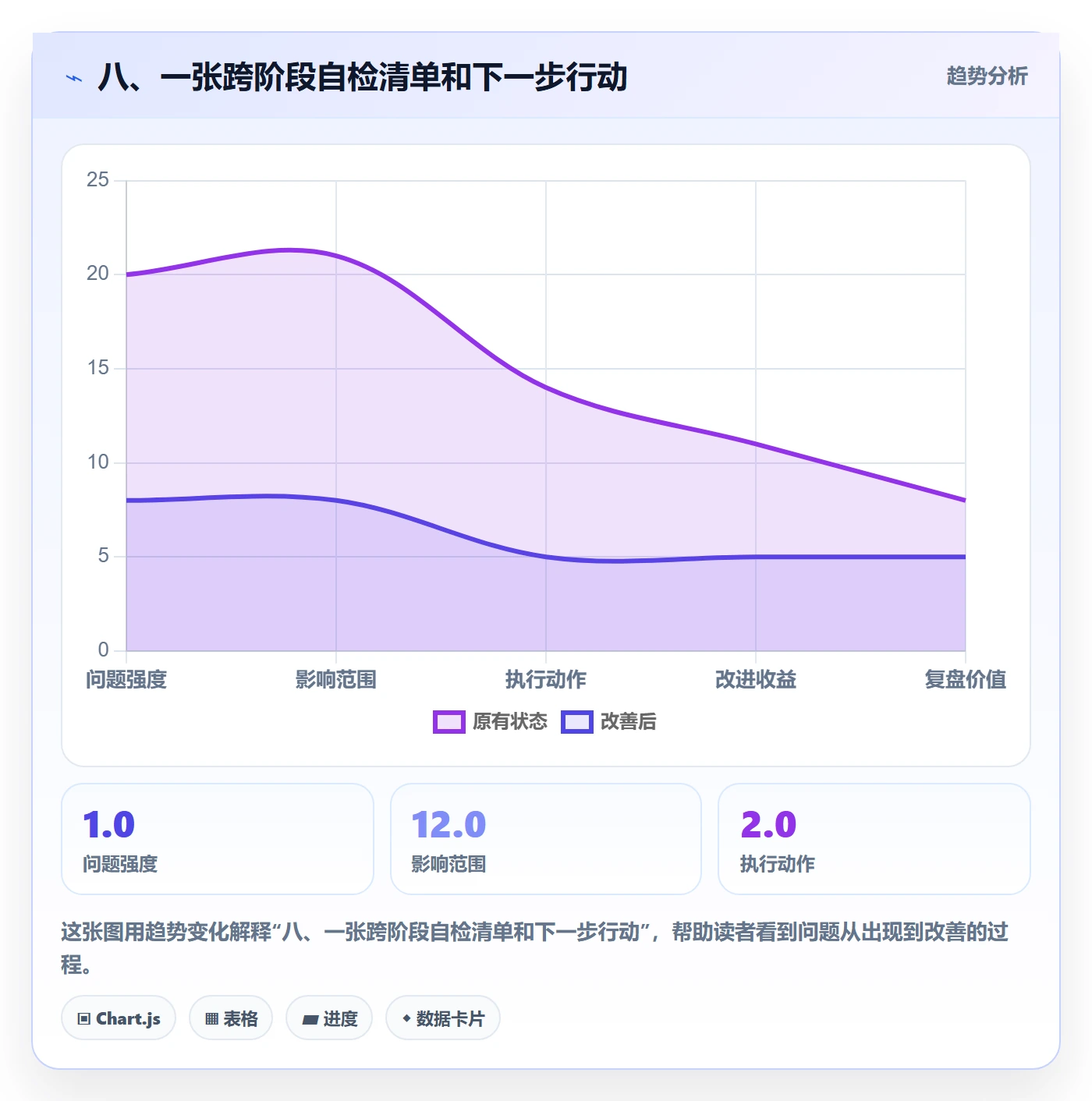Click the 八、一张跨阶段自检清单和下一步行动 heading

pyautogui.click(x=363, y=77)
